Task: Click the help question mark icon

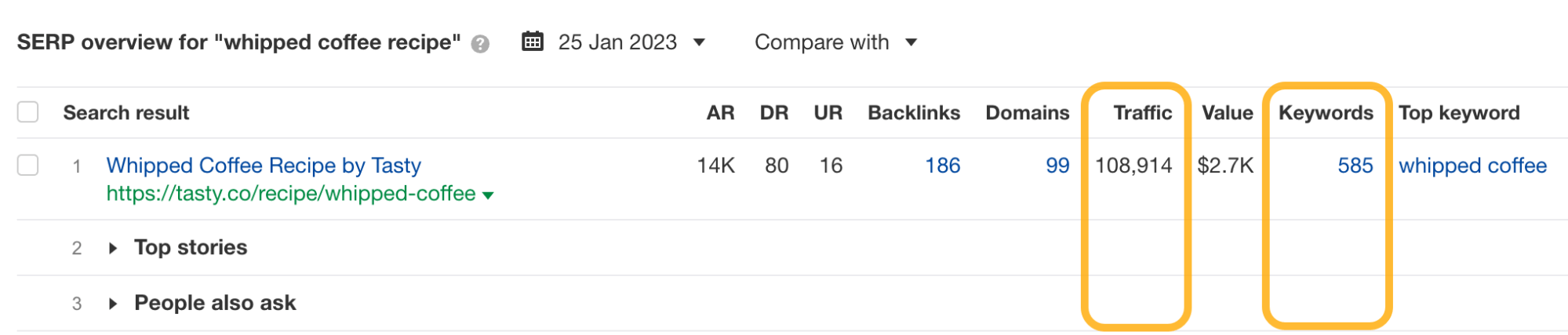Action: point(480,44)
